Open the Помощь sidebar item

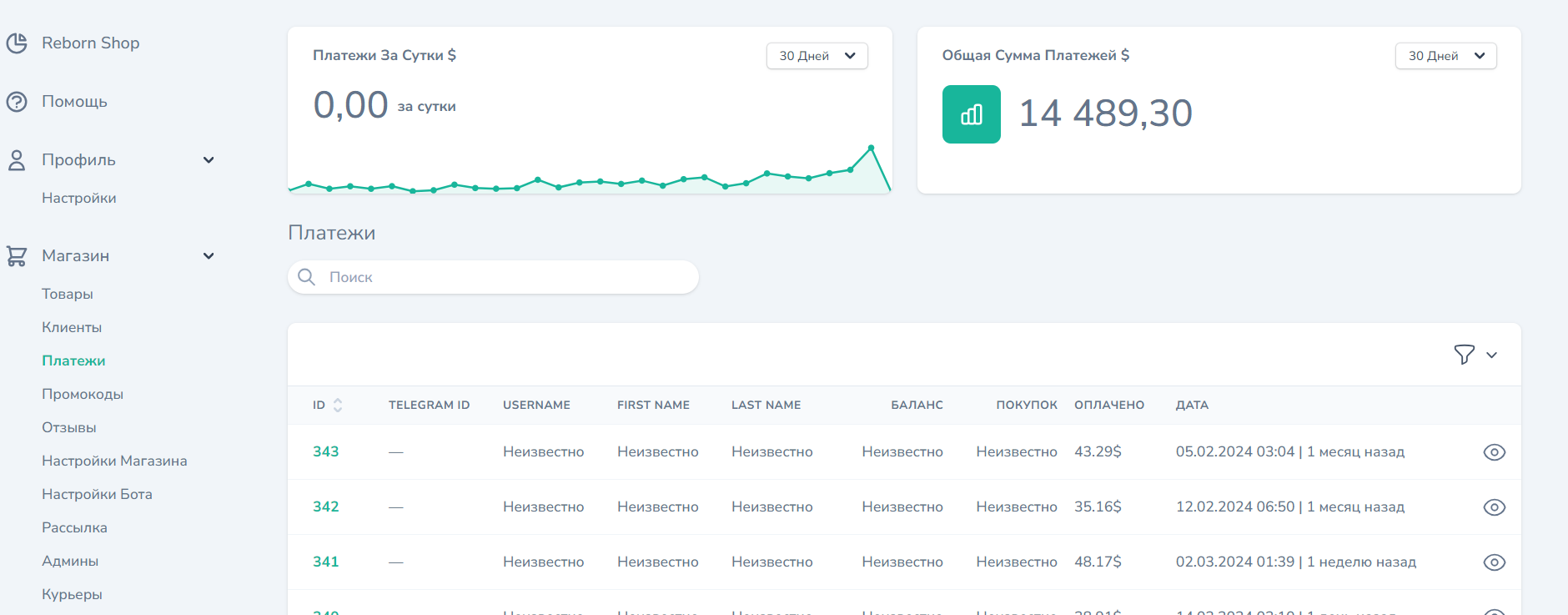[74, 102]
